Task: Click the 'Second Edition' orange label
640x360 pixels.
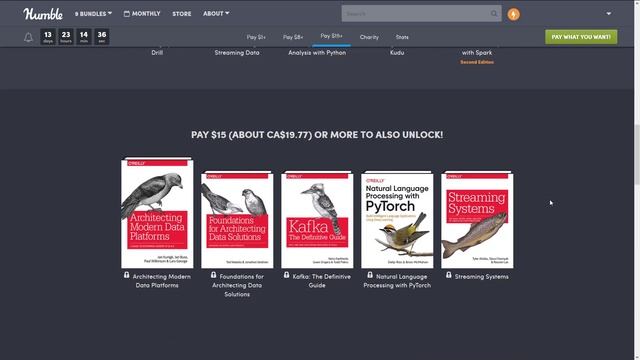Action: 477,62
